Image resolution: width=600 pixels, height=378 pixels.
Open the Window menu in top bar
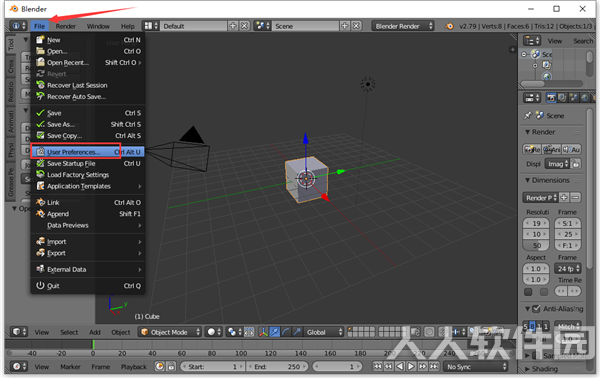pos(98,26)
